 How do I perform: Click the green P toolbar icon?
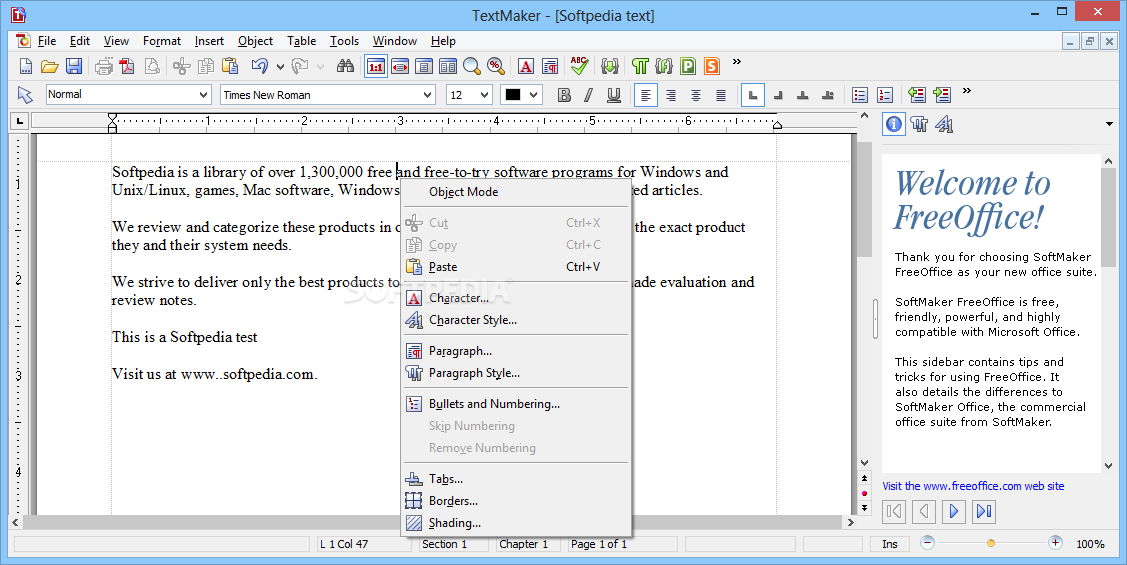point(688,67)
